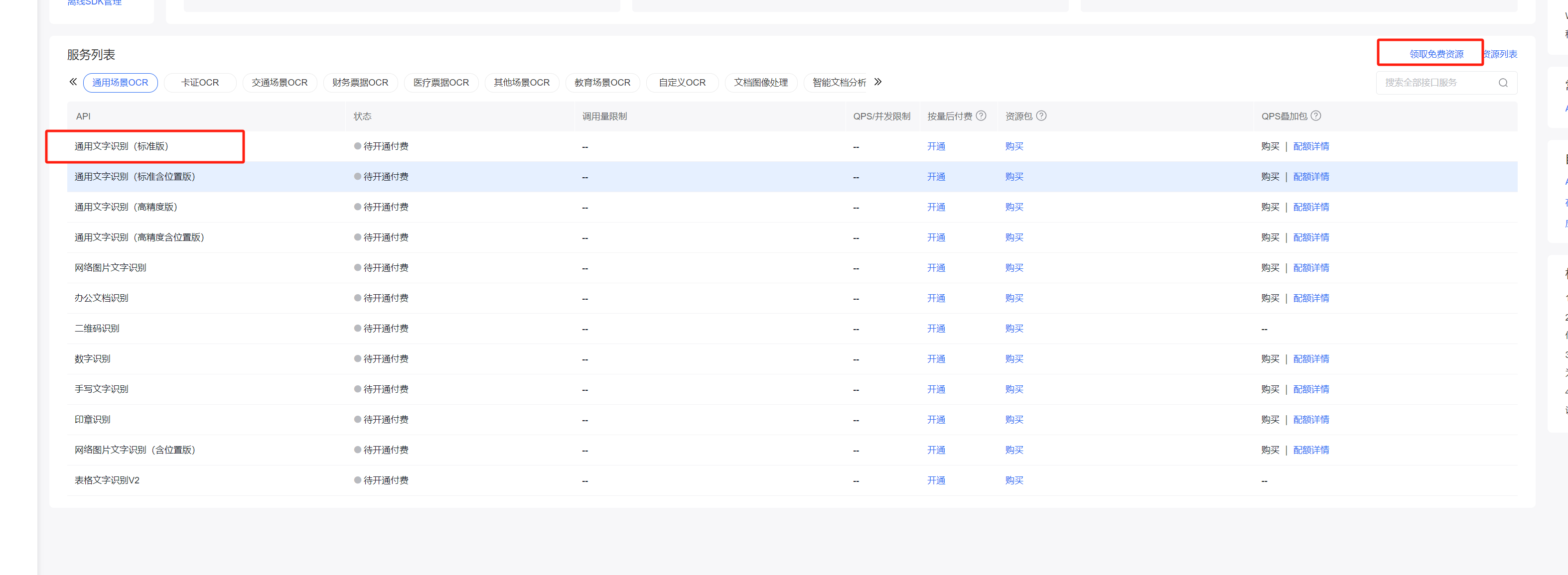The image size is (1568, 575).
Task: Open the 文档图像处理 tab
Action: (x=761, y=83)
